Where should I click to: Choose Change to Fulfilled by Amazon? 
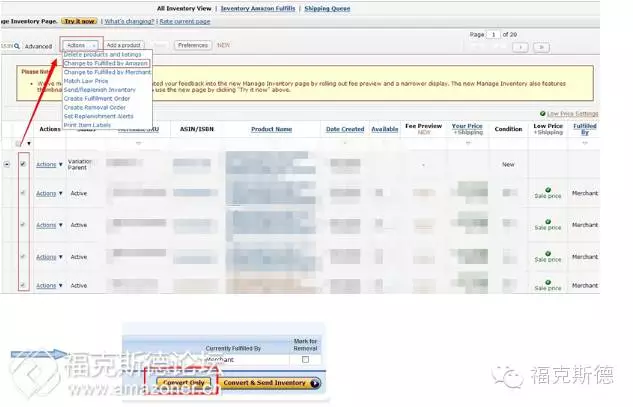[106, 63]
